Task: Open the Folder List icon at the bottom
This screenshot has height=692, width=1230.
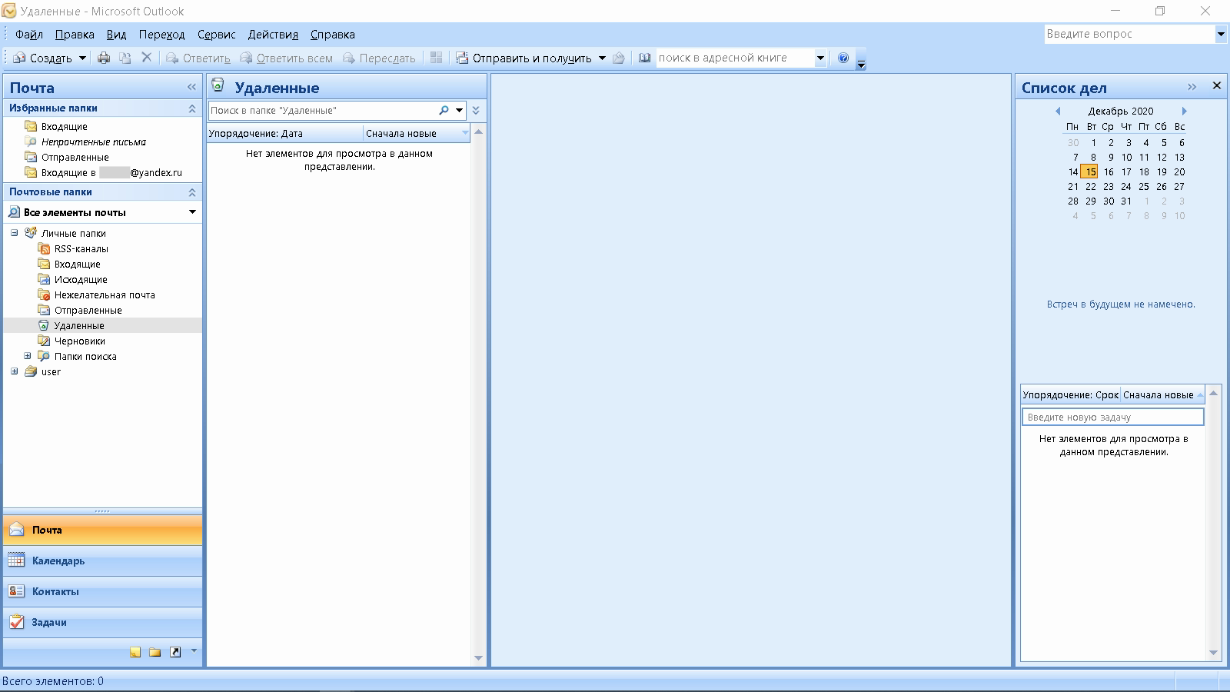Action: 156,652
